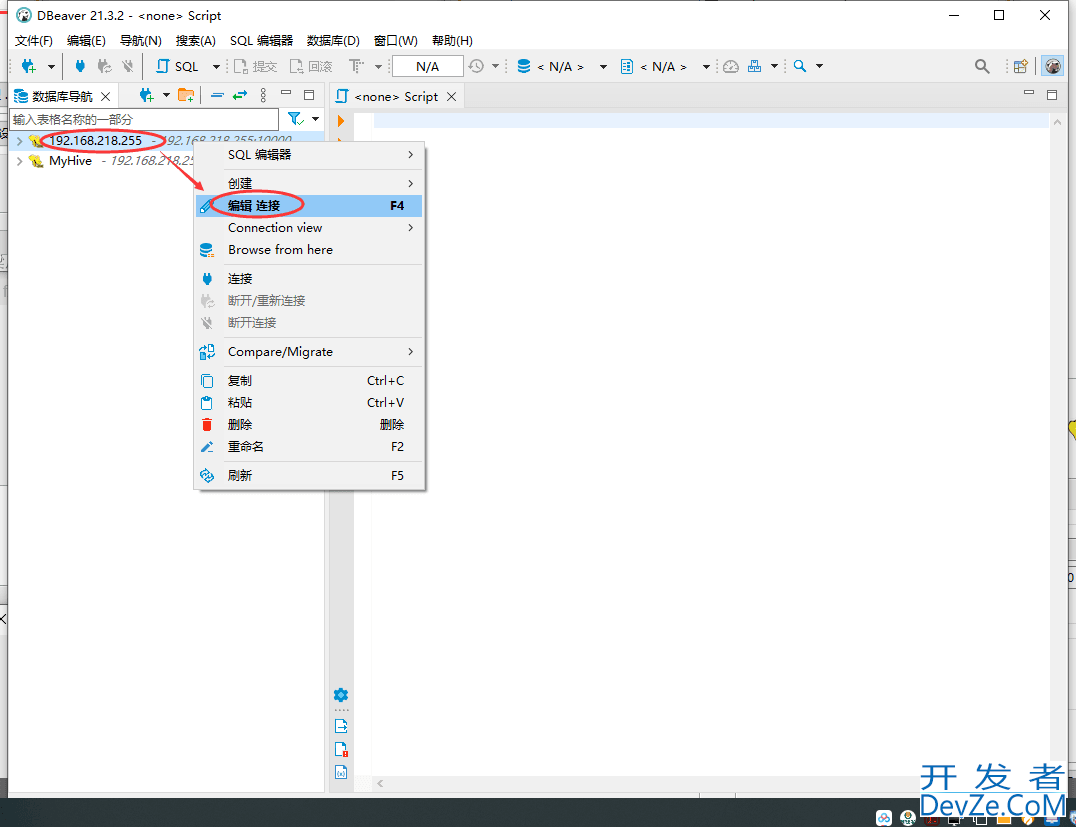Click the Disconnect icon in main toolbar
The image size is (1076, 827).
point(128,67)
